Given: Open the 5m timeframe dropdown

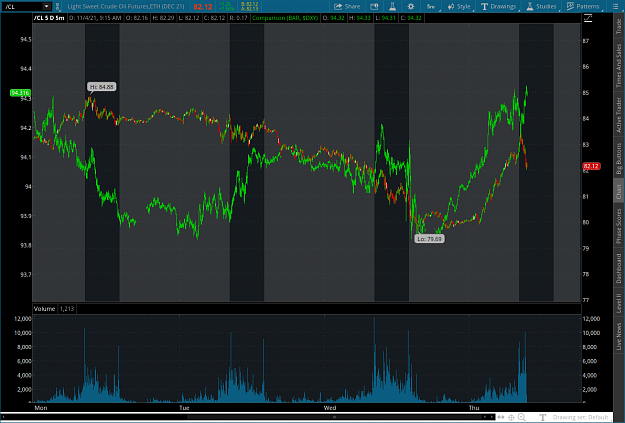Looking at the screenshot, I should pyautogui.click(x=431, y=6).
